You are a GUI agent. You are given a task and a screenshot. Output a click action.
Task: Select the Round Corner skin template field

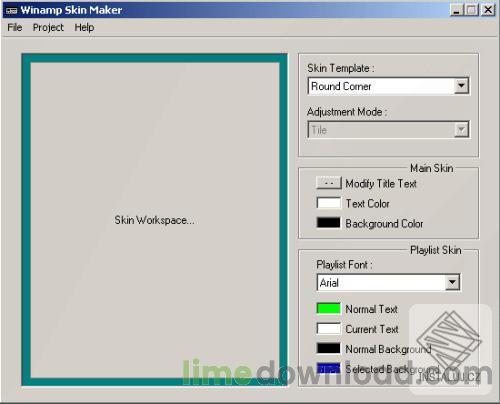[388, 86]
